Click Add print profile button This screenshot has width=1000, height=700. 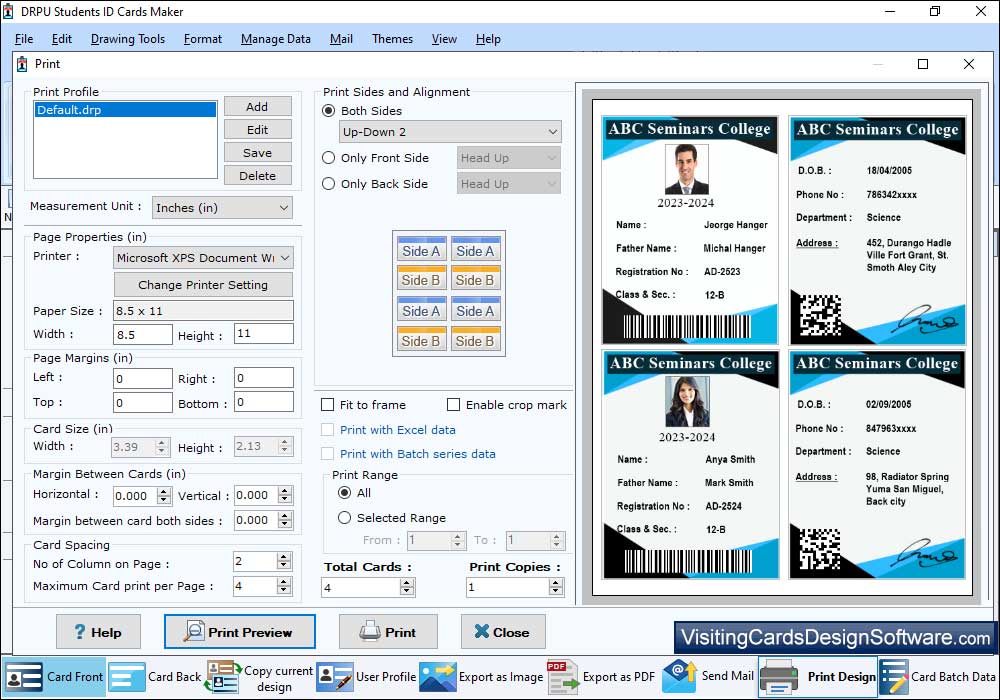tap(258, 106)
